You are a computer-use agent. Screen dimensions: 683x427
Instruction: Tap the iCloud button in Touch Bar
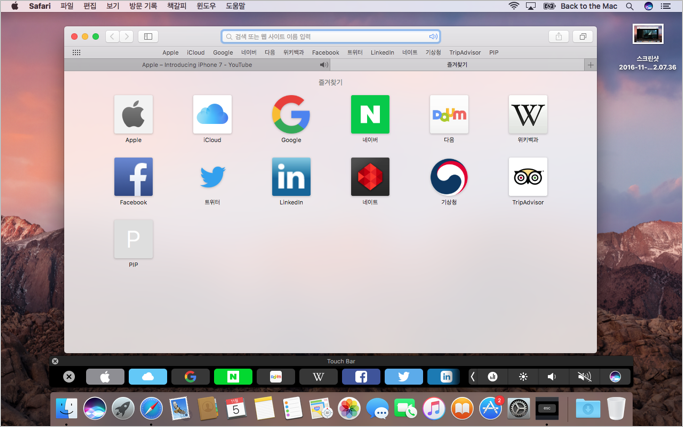pyautogui.click(x=148, y=376)
